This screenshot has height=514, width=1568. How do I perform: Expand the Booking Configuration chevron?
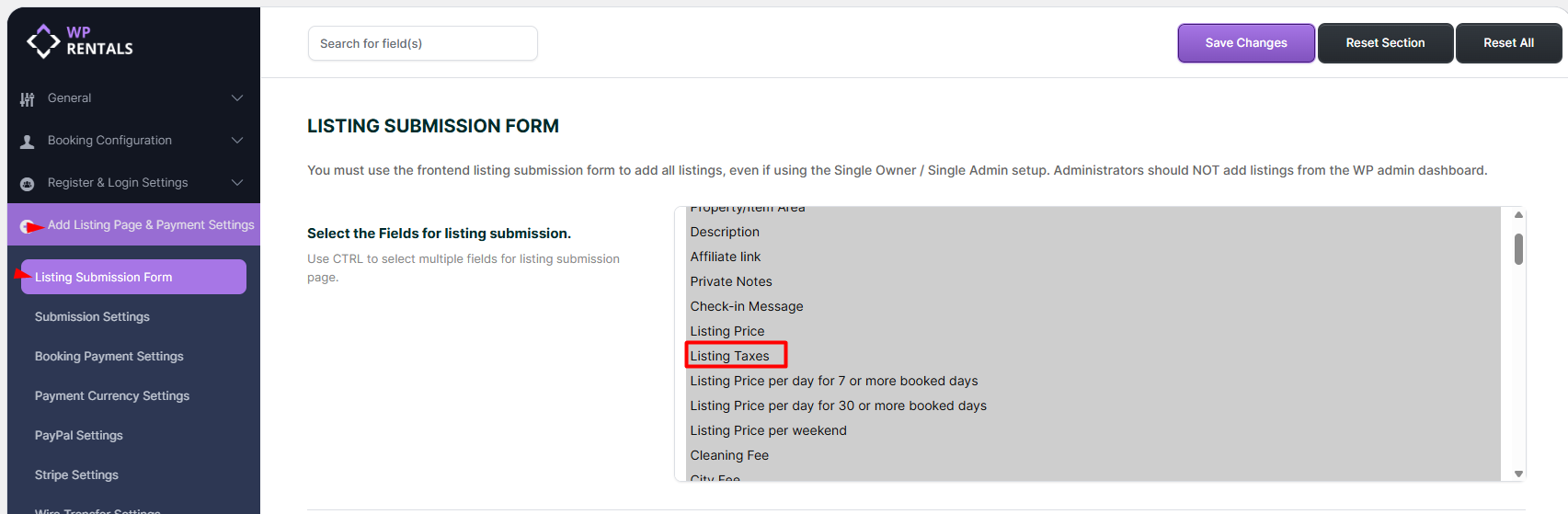237,141
